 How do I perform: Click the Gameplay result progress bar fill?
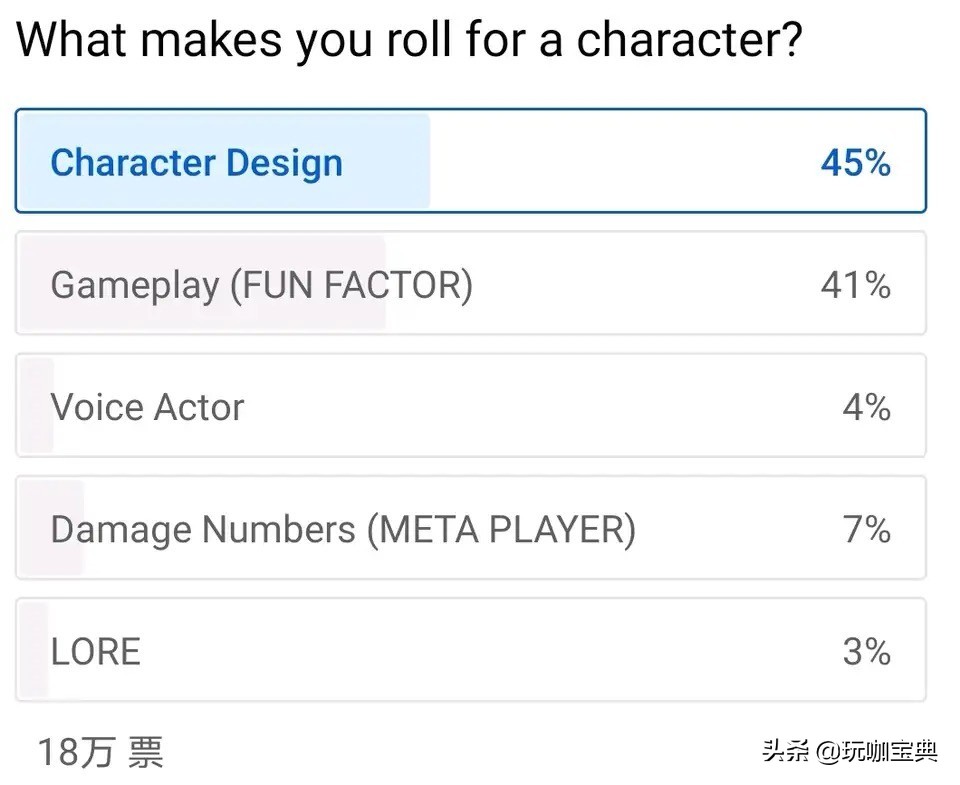click(x=203, y=283)
